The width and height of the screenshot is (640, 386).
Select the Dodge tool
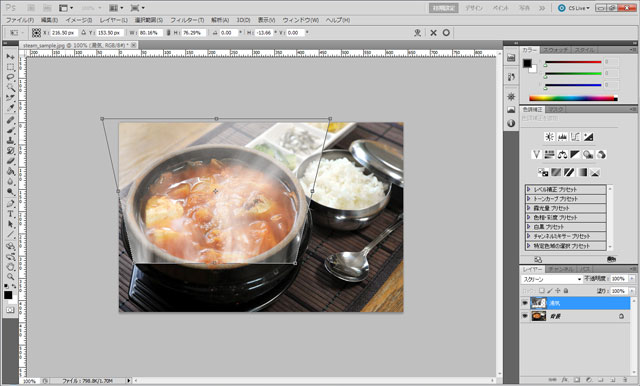11,192
